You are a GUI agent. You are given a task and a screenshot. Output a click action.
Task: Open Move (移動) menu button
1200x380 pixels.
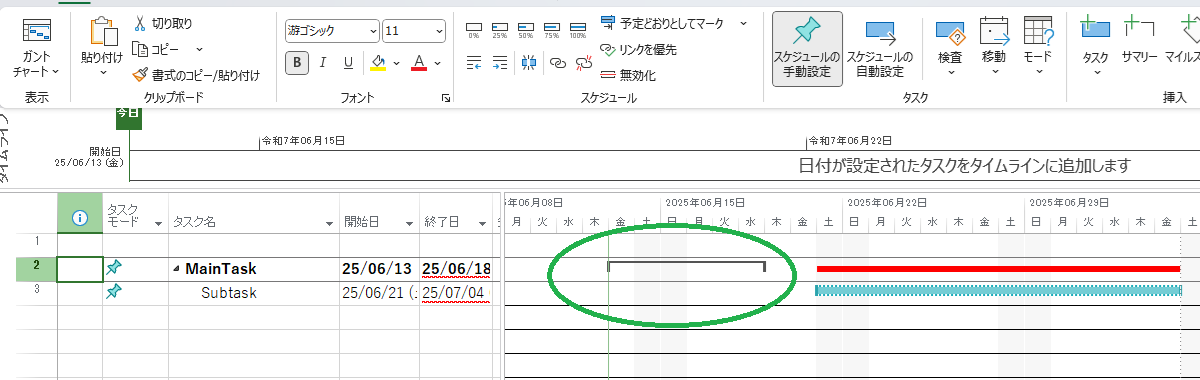[x=994, y=46]
